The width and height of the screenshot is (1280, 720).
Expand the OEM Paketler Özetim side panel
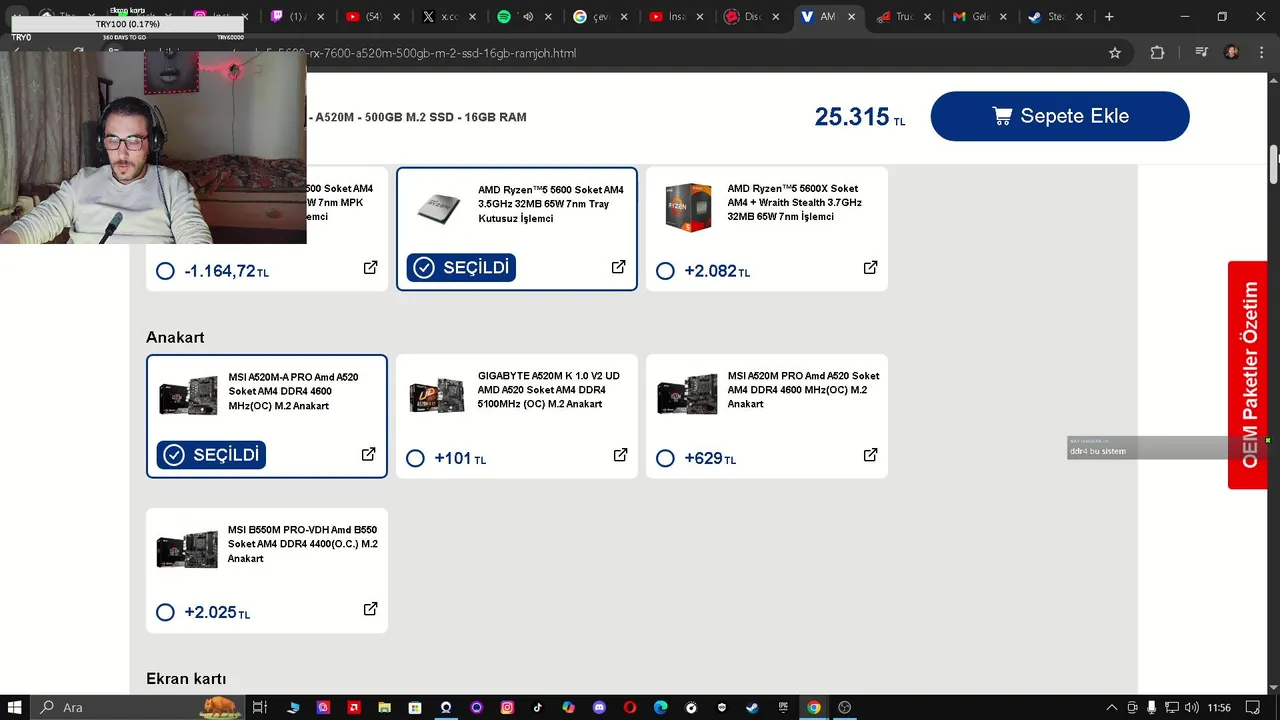pyautogui.click(x=1249, y=375)
